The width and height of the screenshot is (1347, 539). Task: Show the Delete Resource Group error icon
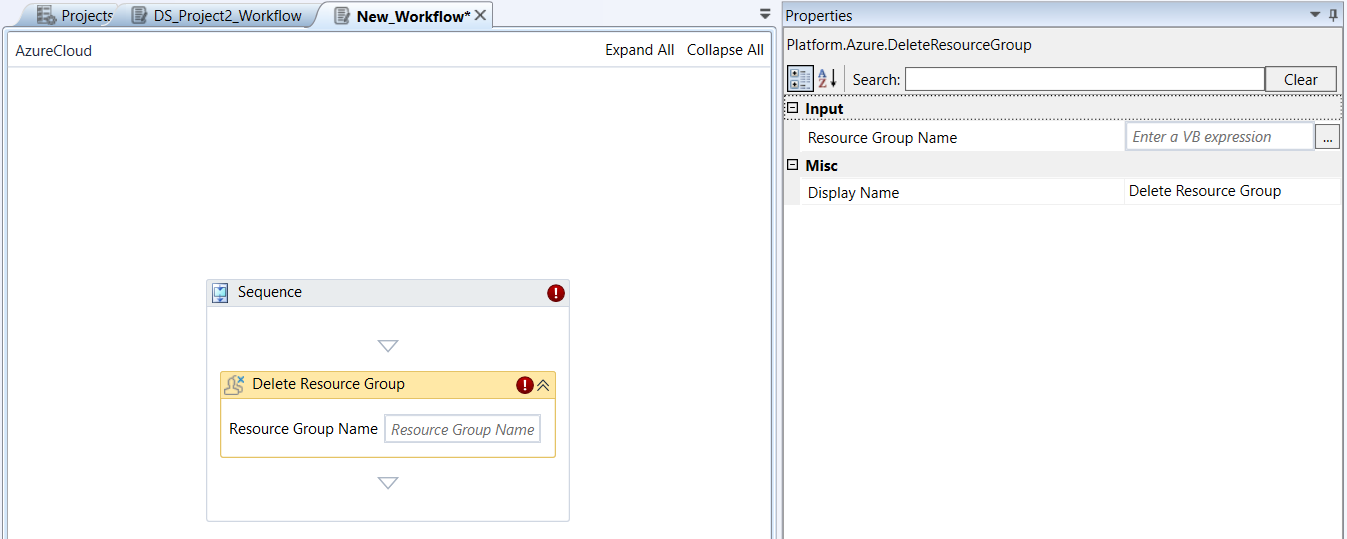click(x=524, y=385)
